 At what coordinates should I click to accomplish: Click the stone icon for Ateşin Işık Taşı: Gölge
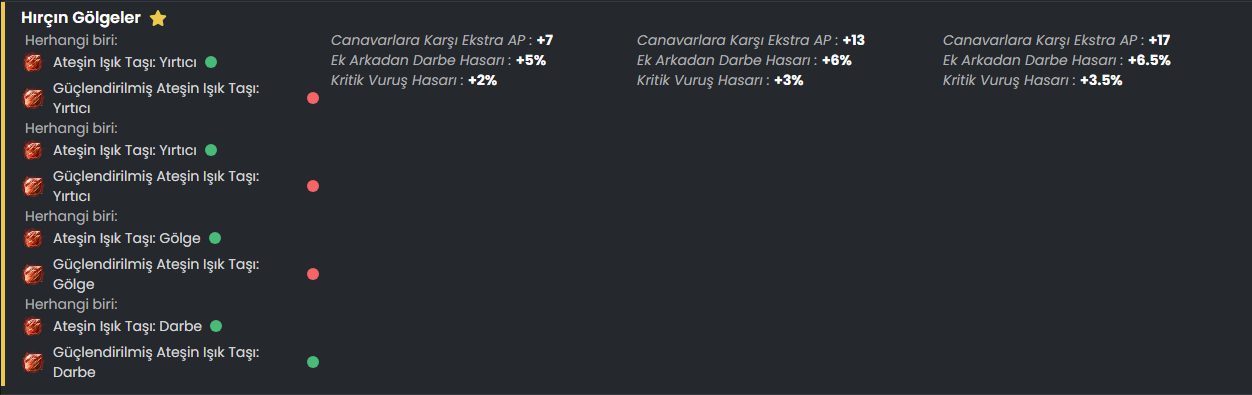pyautogui.click(x=34, y=238)
